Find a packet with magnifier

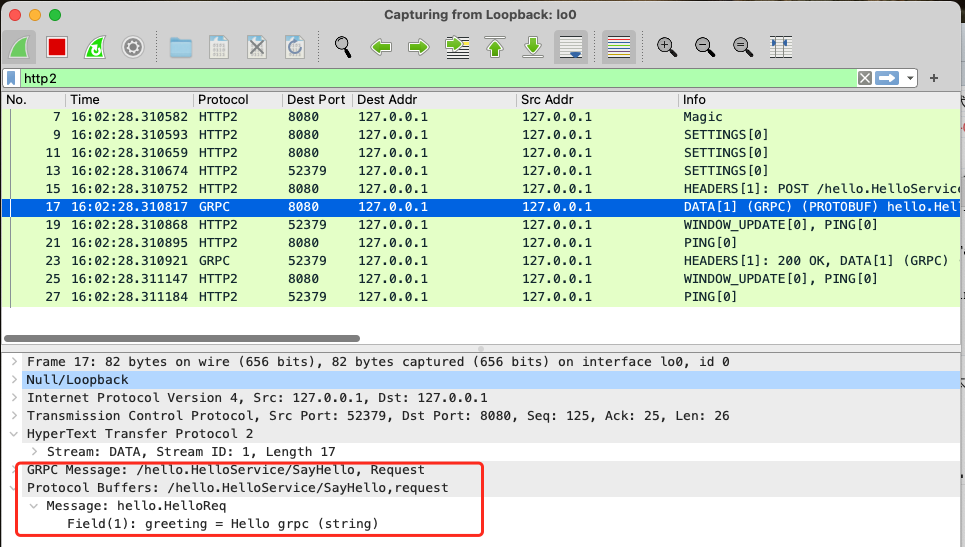[343, 47]
